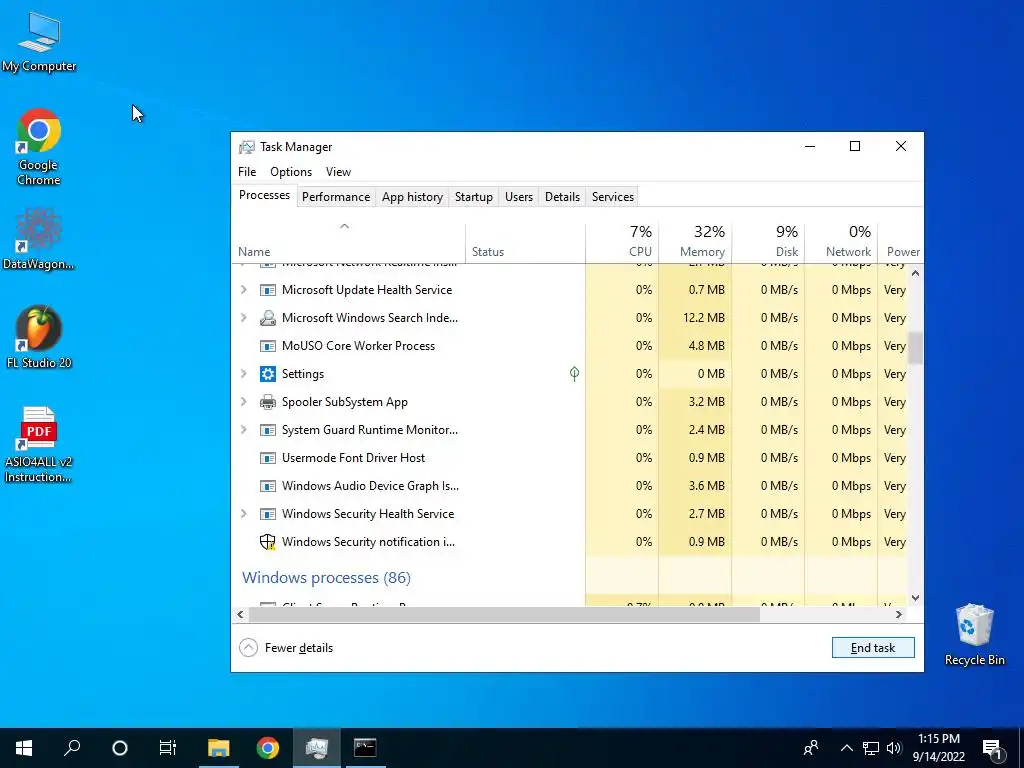Image resolution: width=1024 pixels, height=768 pixels.
Task: Sort by the Memory column header
Action: tap(695, 243)
